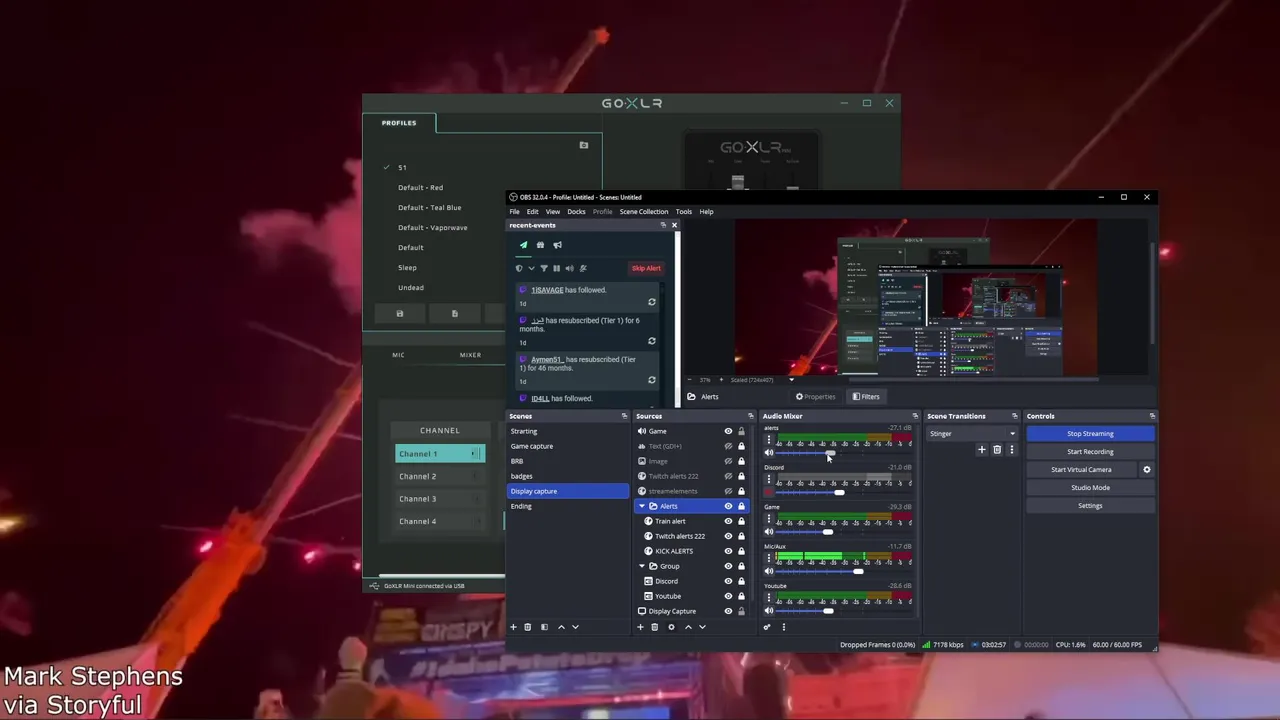Open the preview scaling dropdown
The width and height of the screenshot is (1280, 720).
pos(791,380)
